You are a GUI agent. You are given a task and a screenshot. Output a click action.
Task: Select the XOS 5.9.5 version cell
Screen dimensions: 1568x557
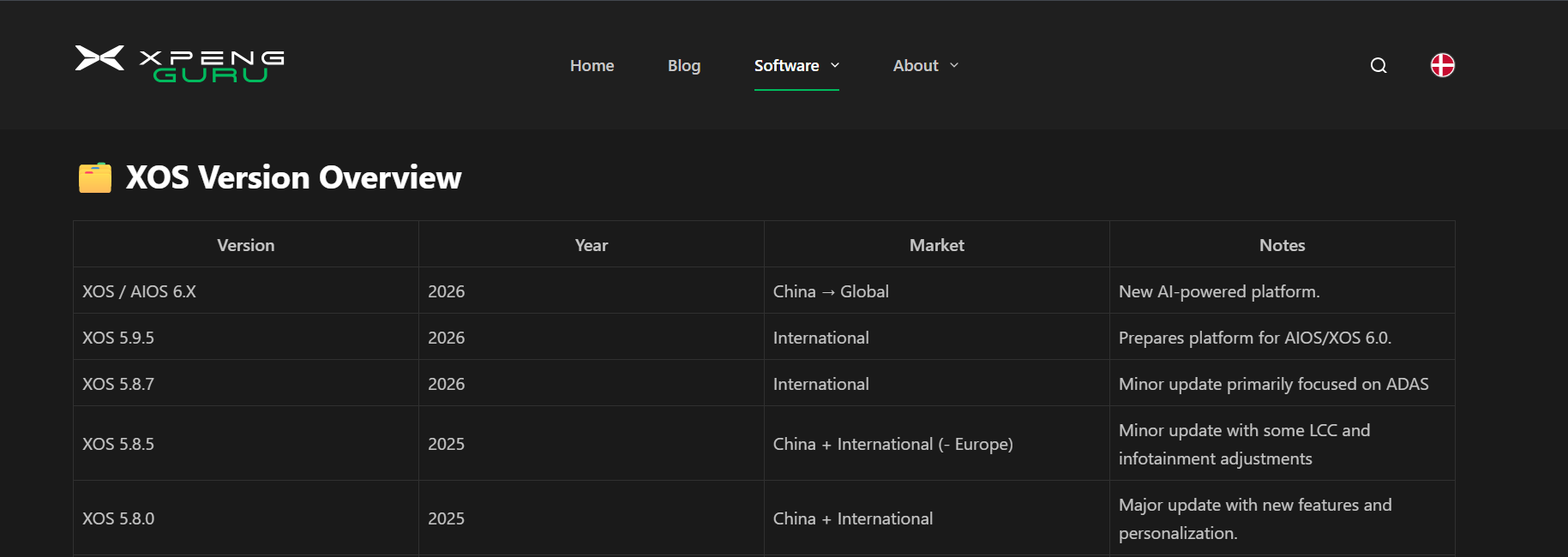point(118,338)
